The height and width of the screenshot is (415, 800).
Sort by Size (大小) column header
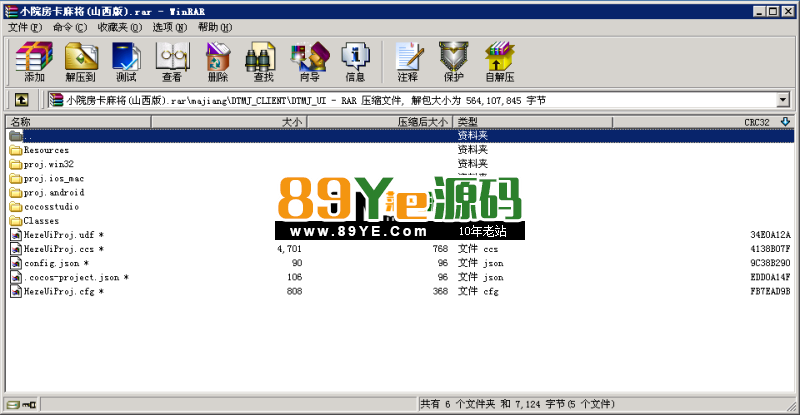(229, 122)
